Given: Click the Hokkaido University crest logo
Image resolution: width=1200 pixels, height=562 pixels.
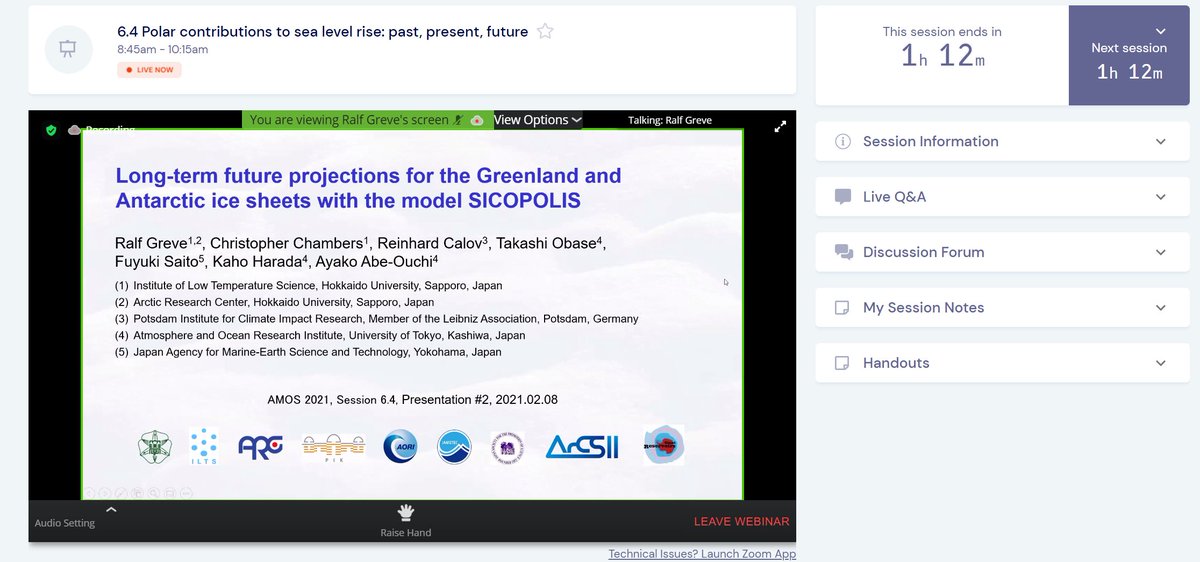Looking at the screenshot, I should (154, 446).
